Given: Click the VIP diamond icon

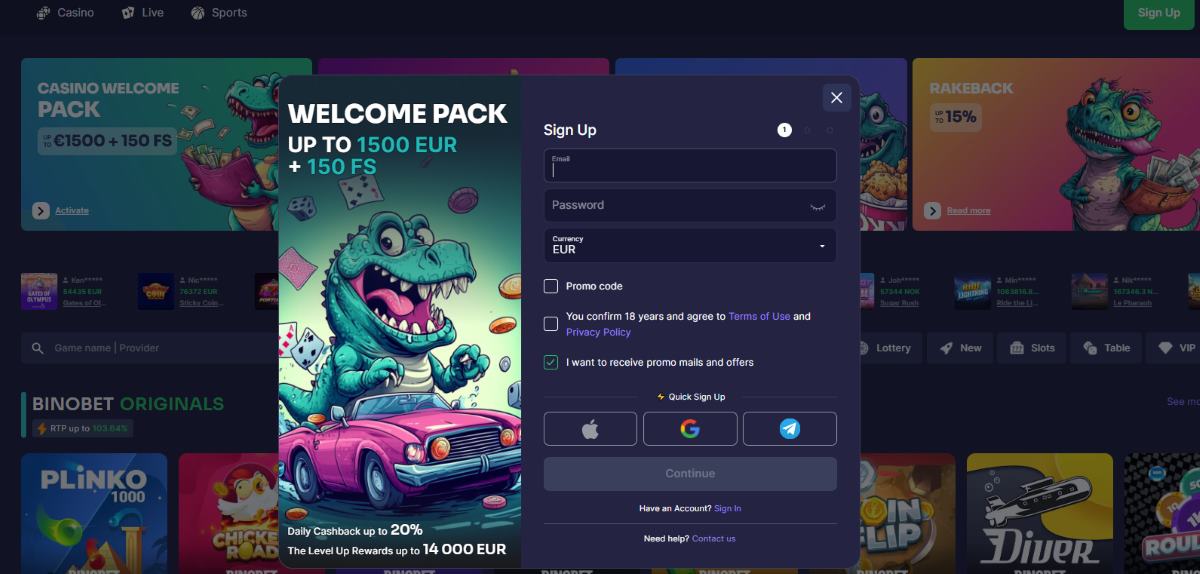Looking at the screenshot, I should tap(1165, 348).
